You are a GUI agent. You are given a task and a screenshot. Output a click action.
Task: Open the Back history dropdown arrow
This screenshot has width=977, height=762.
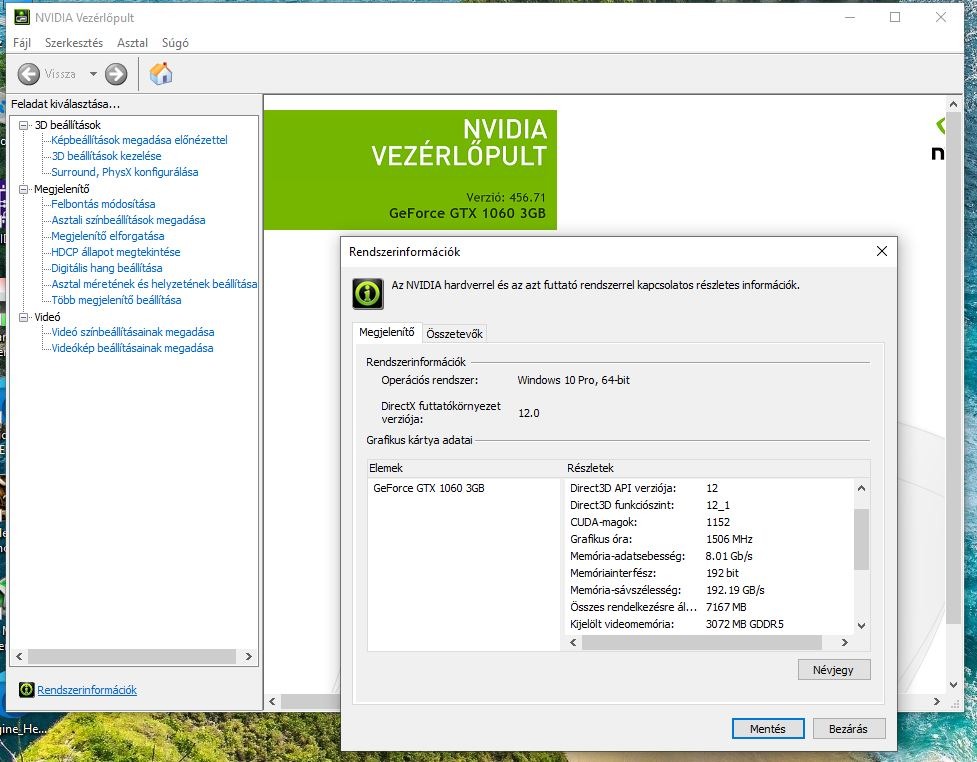pos(93,74)
